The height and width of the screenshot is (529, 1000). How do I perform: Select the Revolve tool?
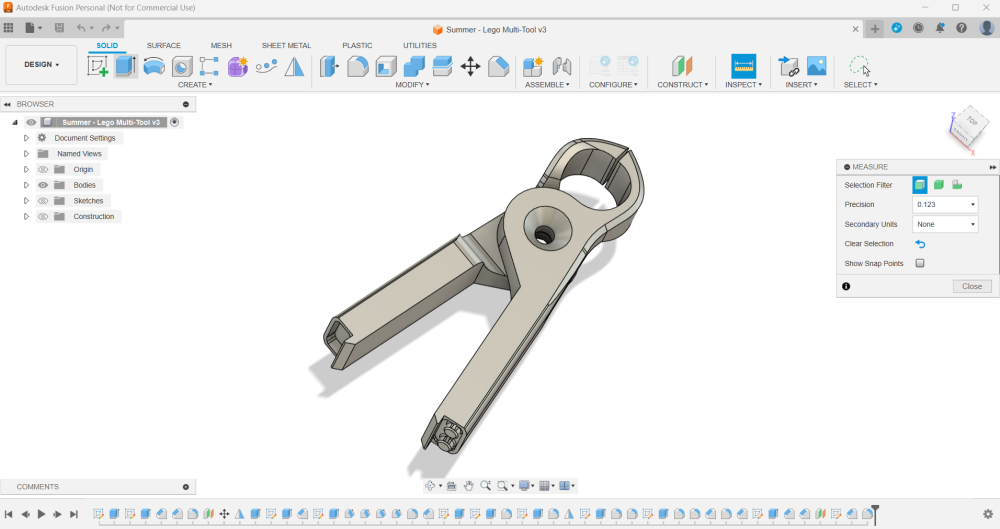pos(154,67)
